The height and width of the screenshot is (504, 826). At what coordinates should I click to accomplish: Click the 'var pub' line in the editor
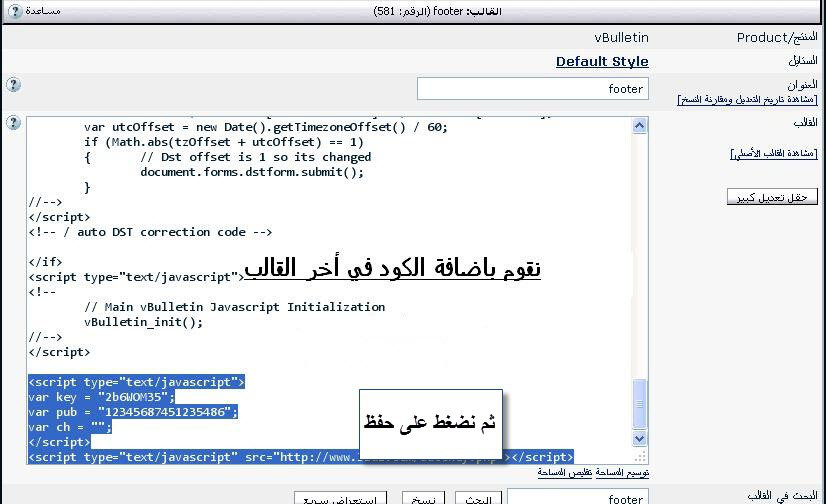(133, 412)
